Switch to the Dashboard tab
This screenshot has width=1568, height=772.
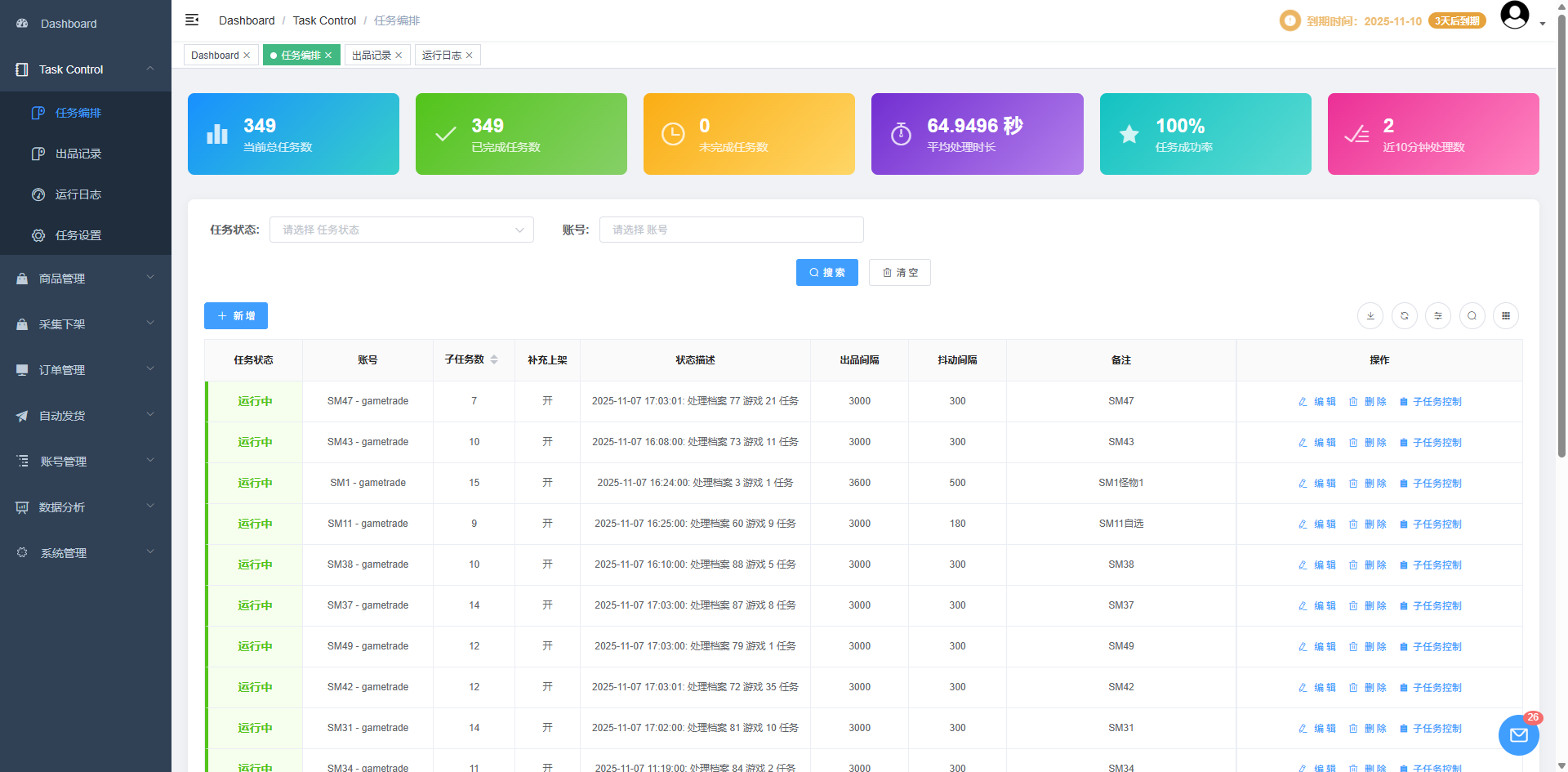coord(215,56)
